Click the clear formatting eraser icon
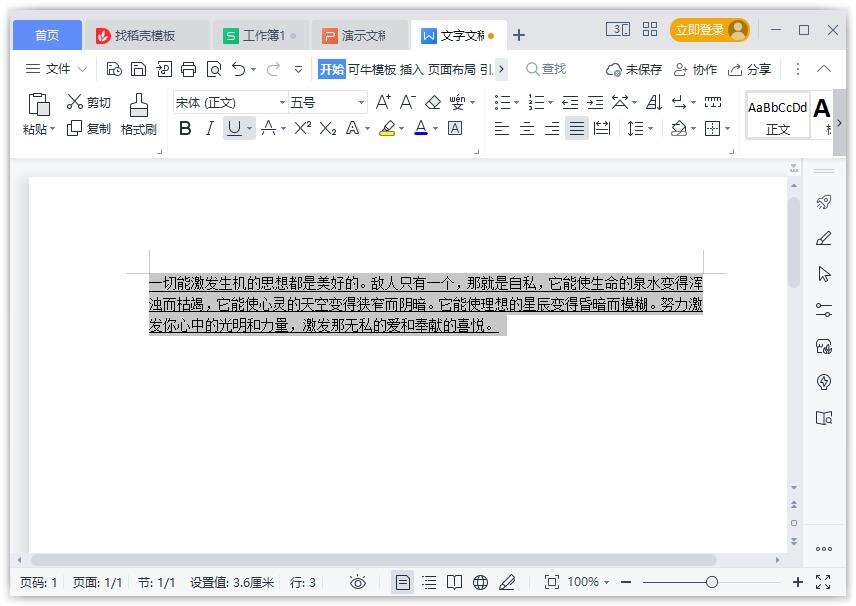Image resolution: width=856 pixels, height=606 pixels. tap(433, 102)
